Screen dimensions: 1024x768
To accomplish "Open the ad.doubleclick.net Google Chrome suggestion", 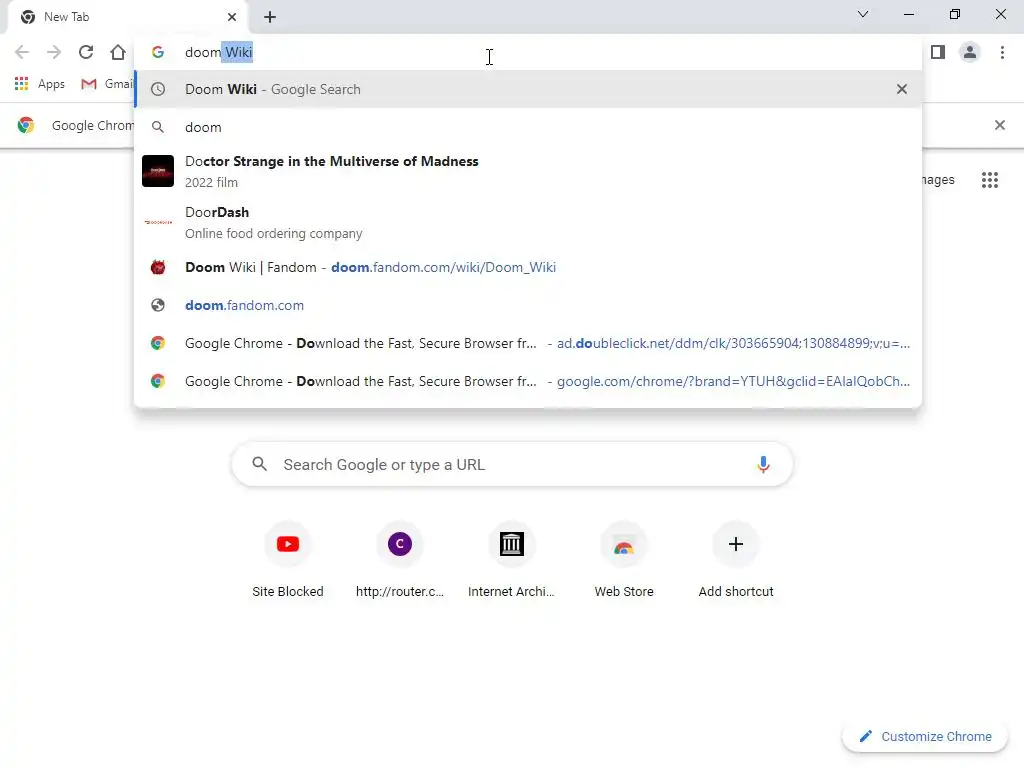I will tap(528, 343).
